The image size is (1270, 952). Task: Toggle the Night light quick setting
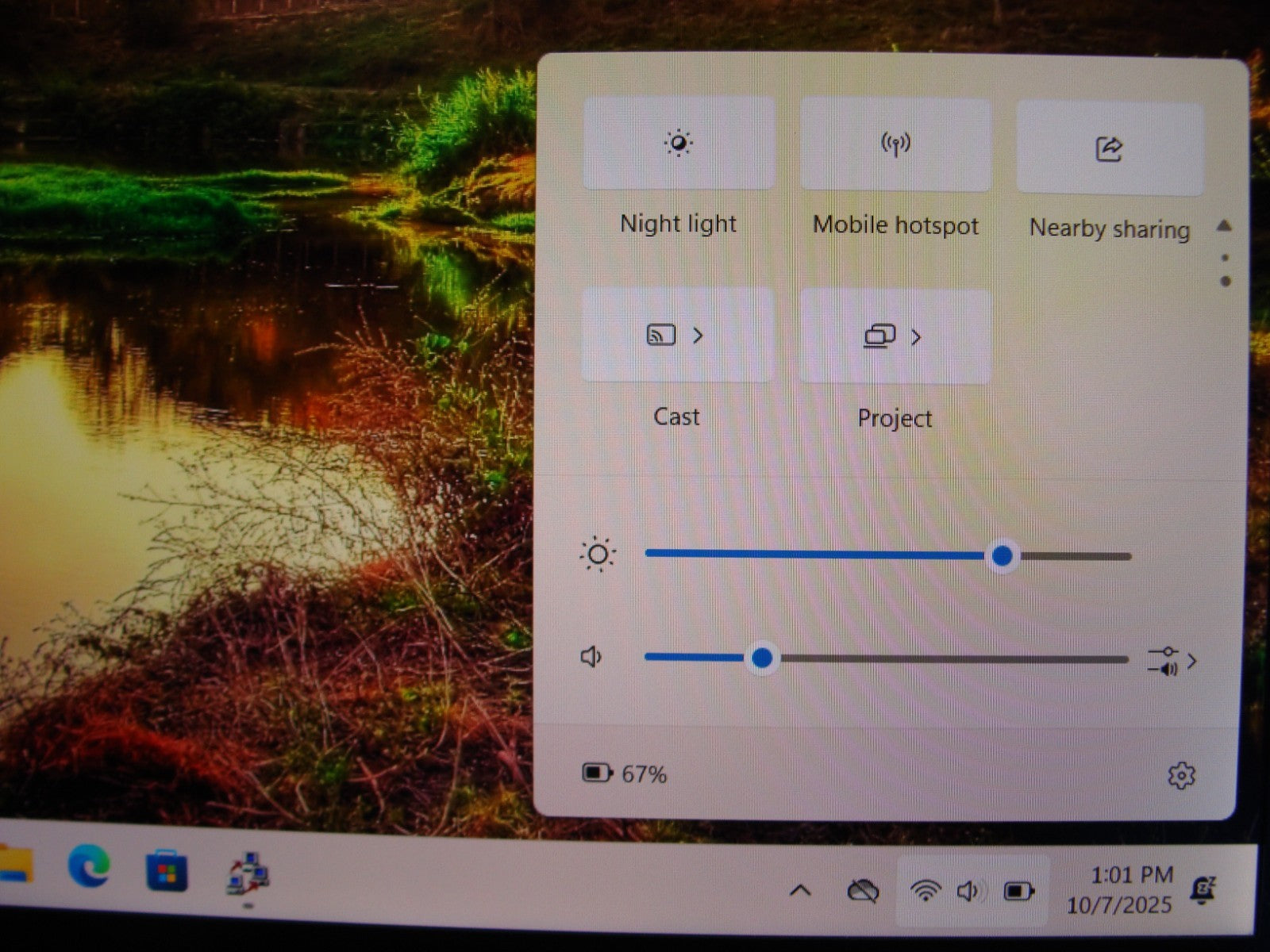tap(679, 144)
